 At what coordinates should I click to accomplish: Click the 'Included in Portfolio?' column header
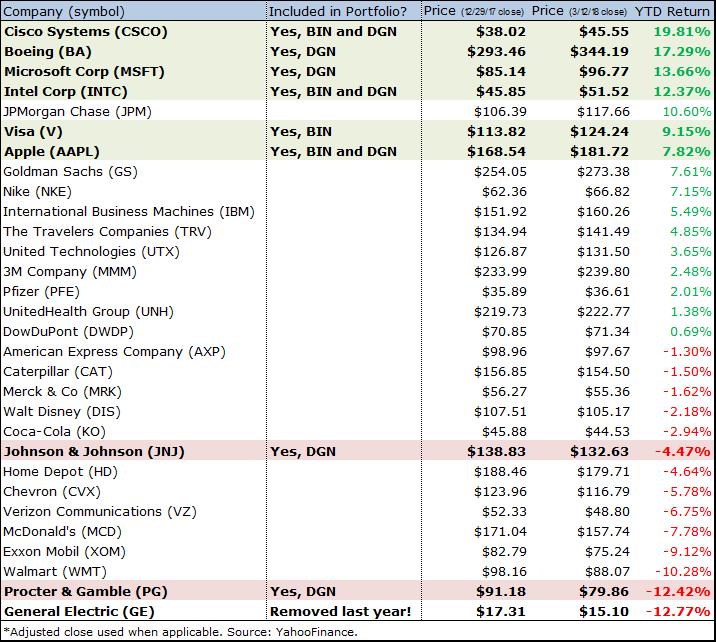(338, 11)
